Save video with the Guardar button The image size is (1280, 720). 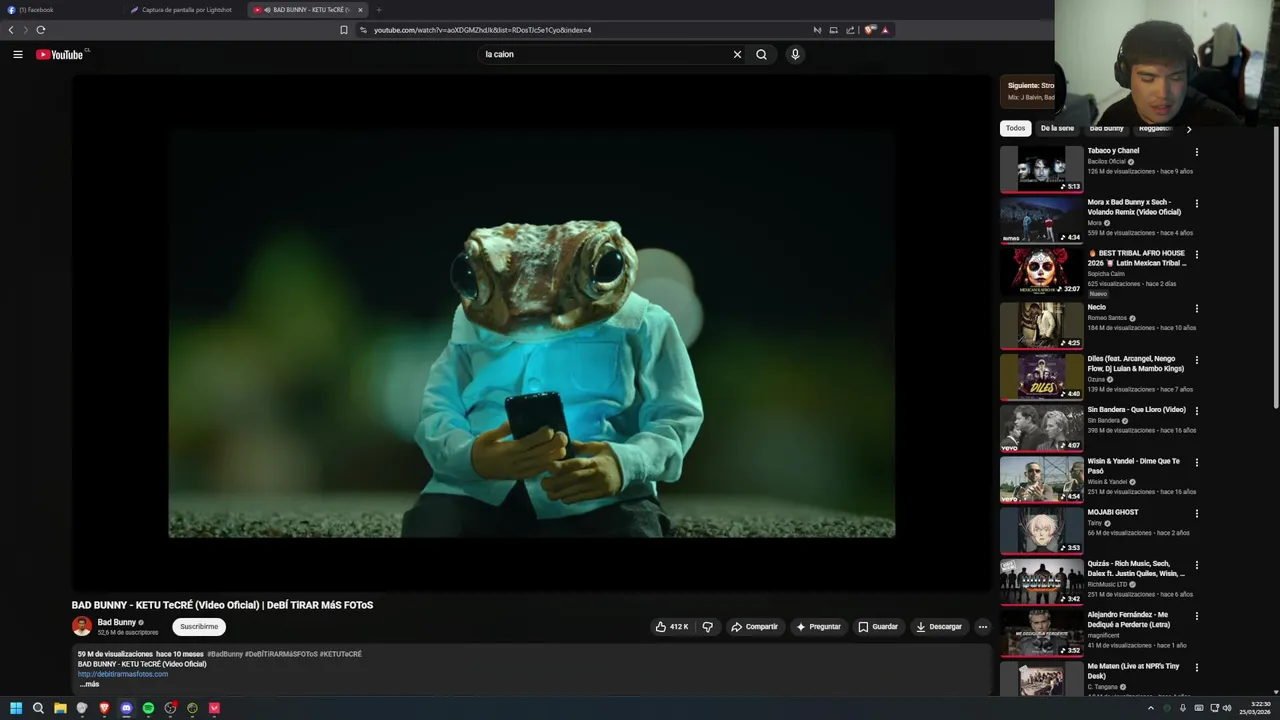(878, 627)
